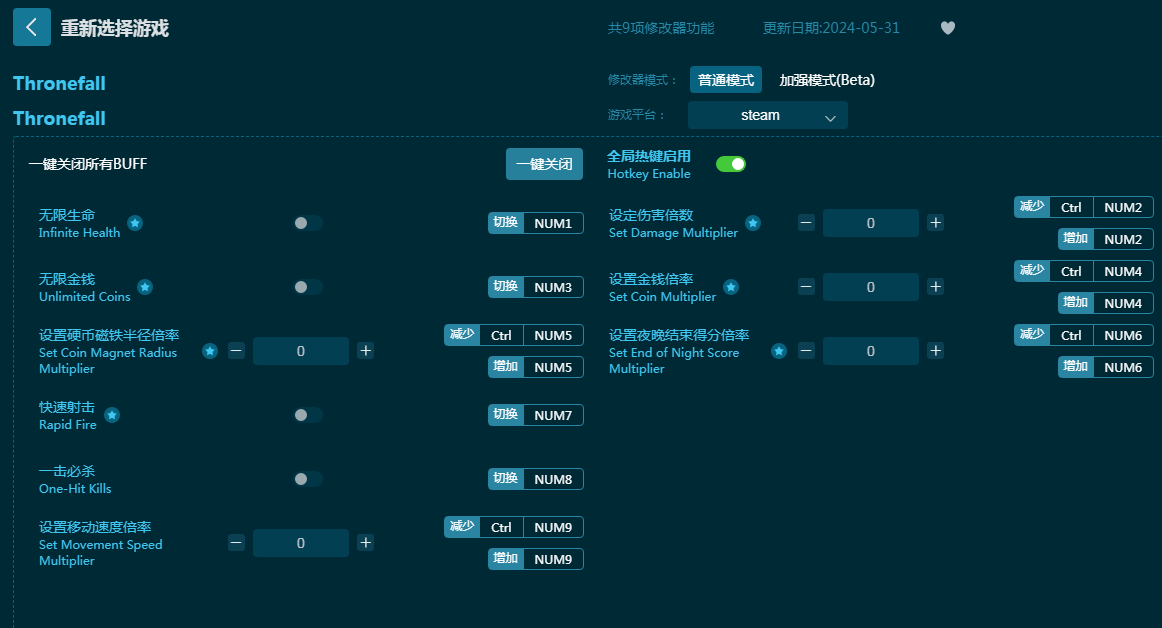Screen dimensions: 1162x628
Task: Enable One-Hit Kills switch
Action: (x=308, y=479)
